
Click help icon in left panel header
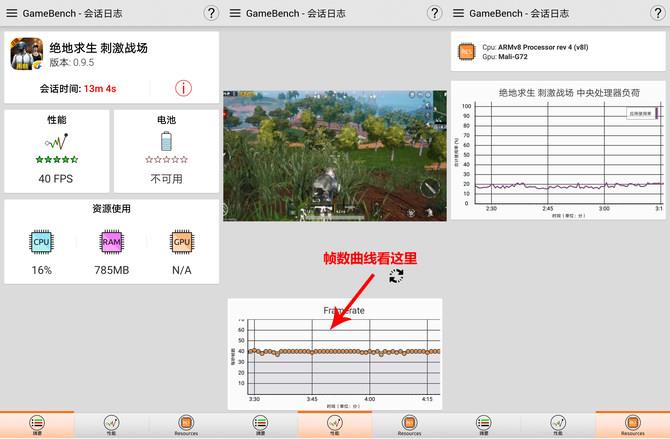[x=210, y=13]
